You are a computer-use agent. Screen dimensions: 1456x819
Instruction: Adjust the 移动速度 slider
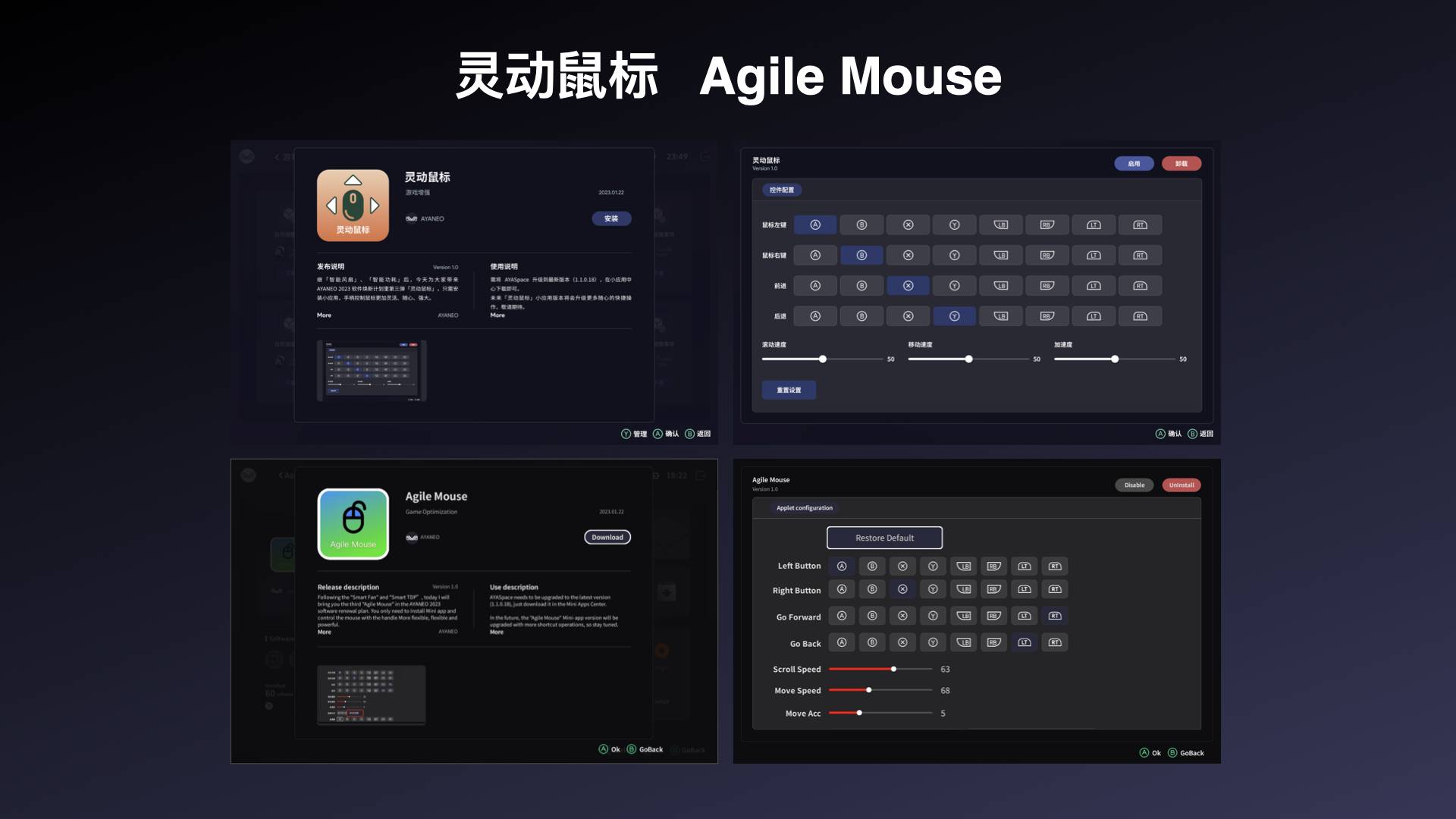(968, 359)
